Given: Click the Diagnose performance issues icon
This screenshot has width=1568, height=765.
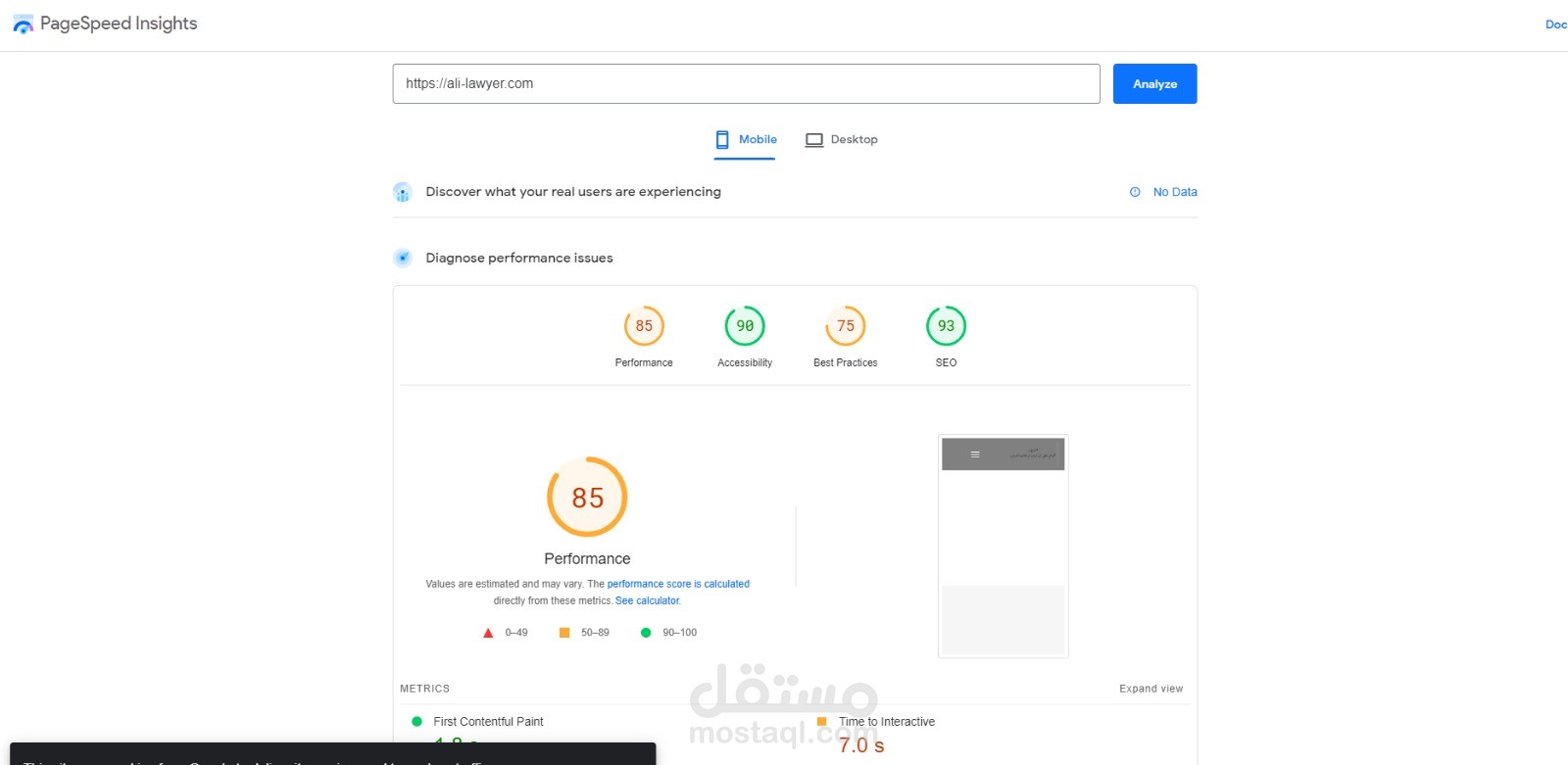Looking at the screenshot, I should tap(403, 258).
